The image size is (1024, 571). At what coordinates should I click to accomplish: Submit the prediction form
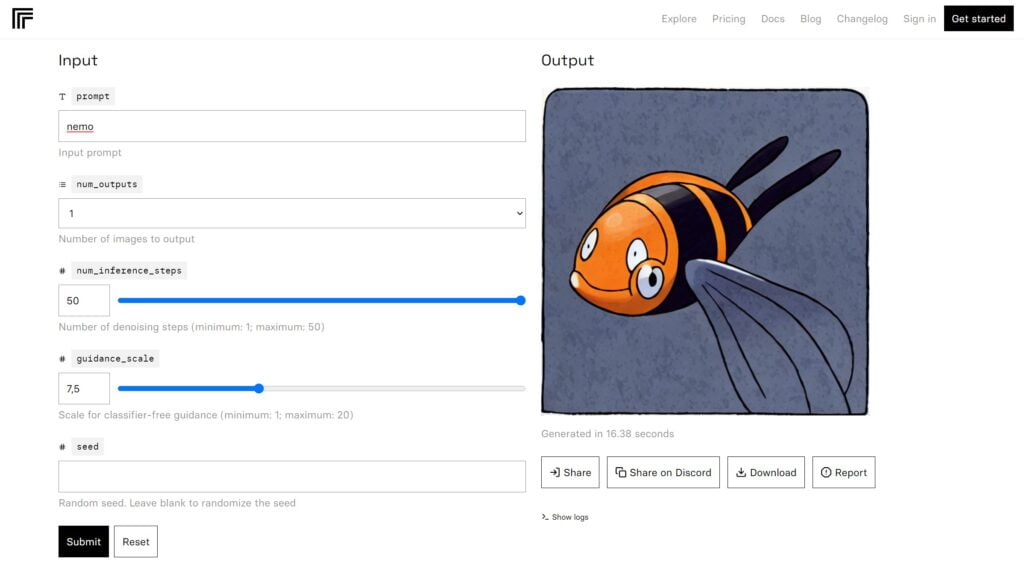(84, 542)
